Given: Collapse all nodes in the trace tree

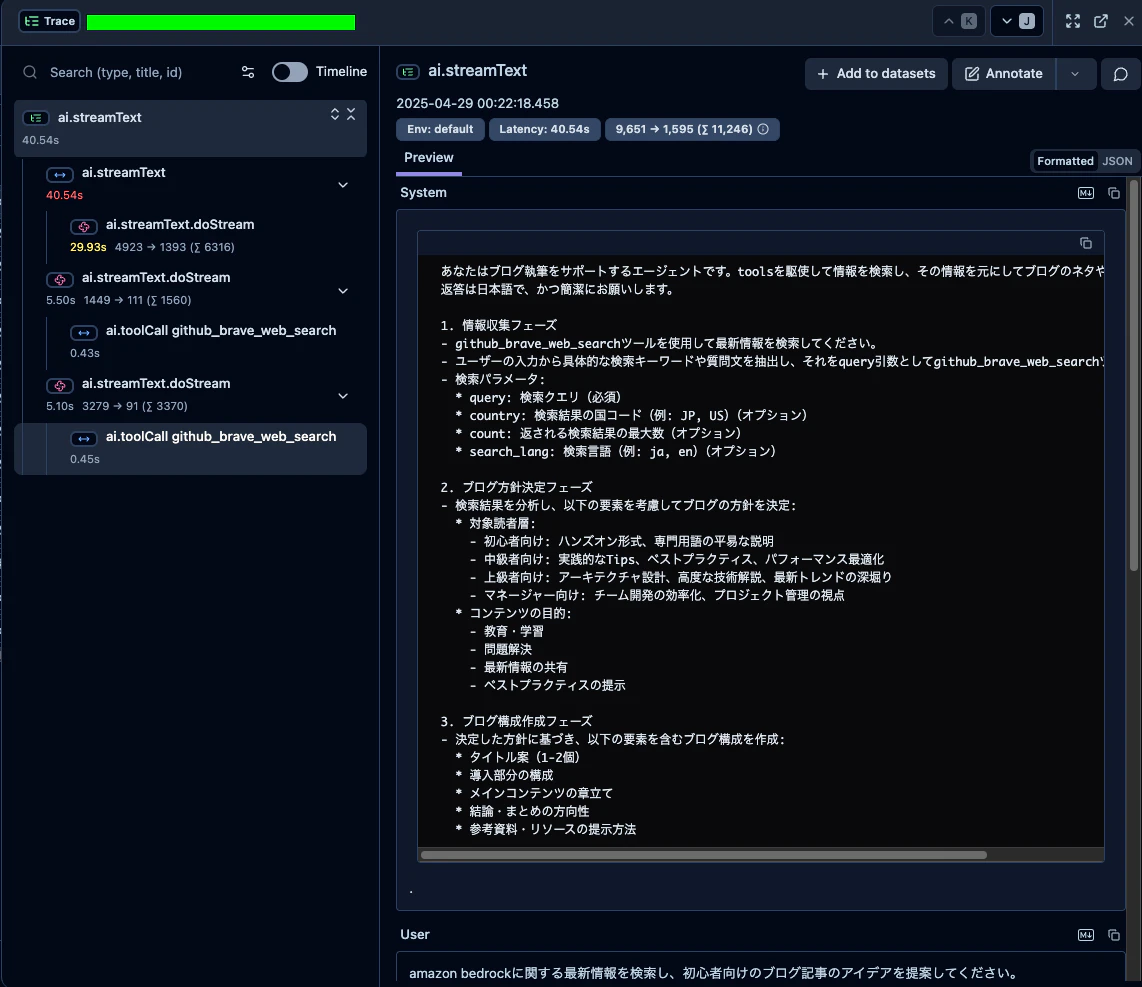Looking at the screenshot, I should tap(351, 114).
